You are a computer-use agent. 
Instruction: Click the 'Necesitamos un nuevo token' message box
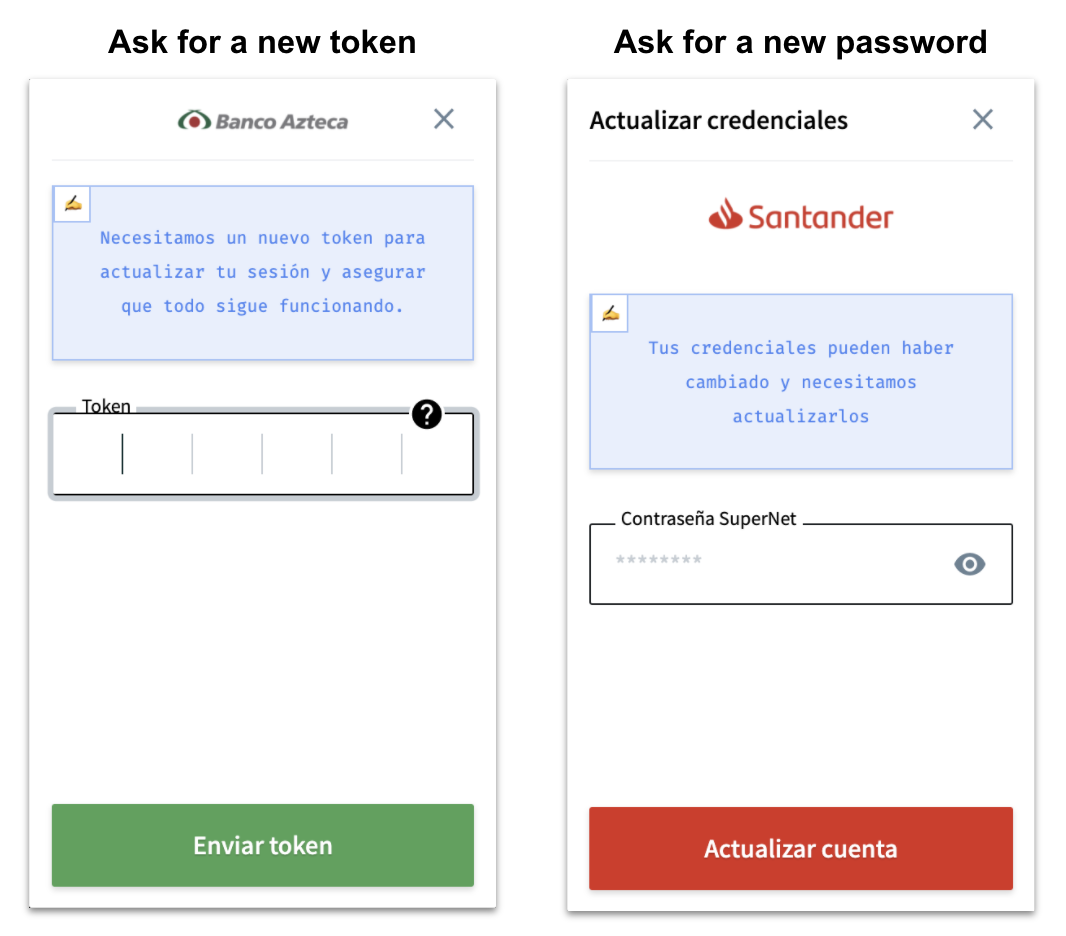(262, 273)
